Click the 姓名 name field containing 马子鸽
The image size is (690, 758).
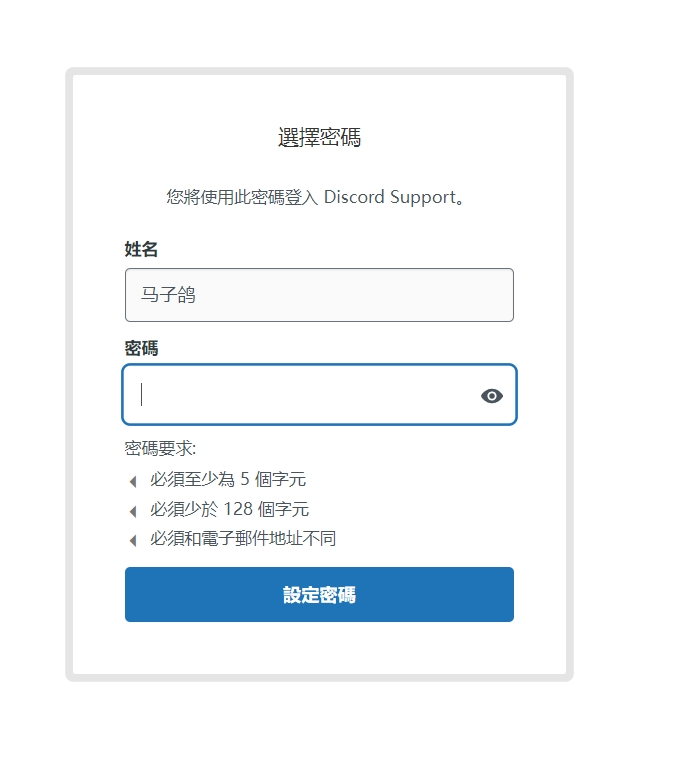coord(319,295)
